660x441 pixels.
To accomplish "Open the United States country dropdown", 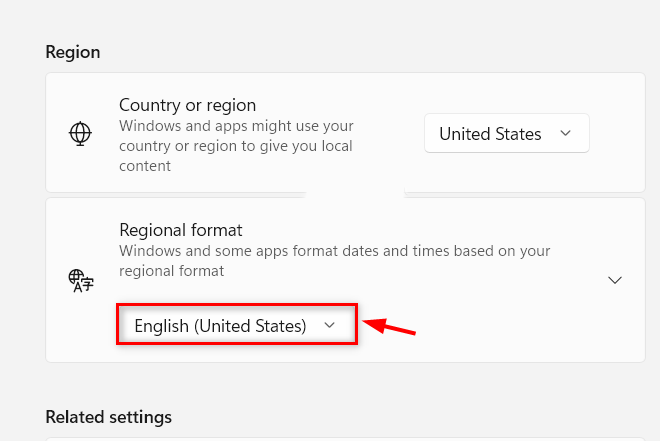I will click(507, 133).
